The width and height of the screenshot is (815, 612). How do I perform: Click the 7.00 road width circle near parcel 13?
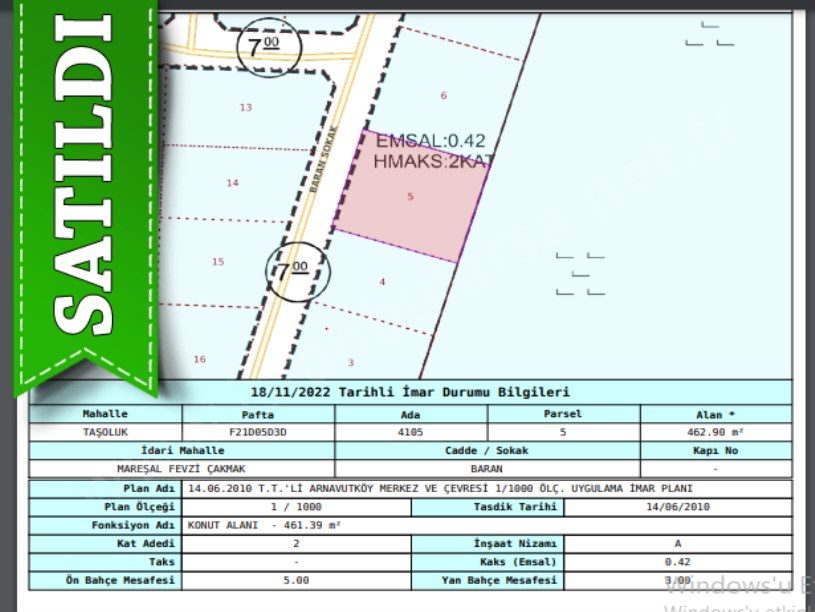click(x=264, y=44)
